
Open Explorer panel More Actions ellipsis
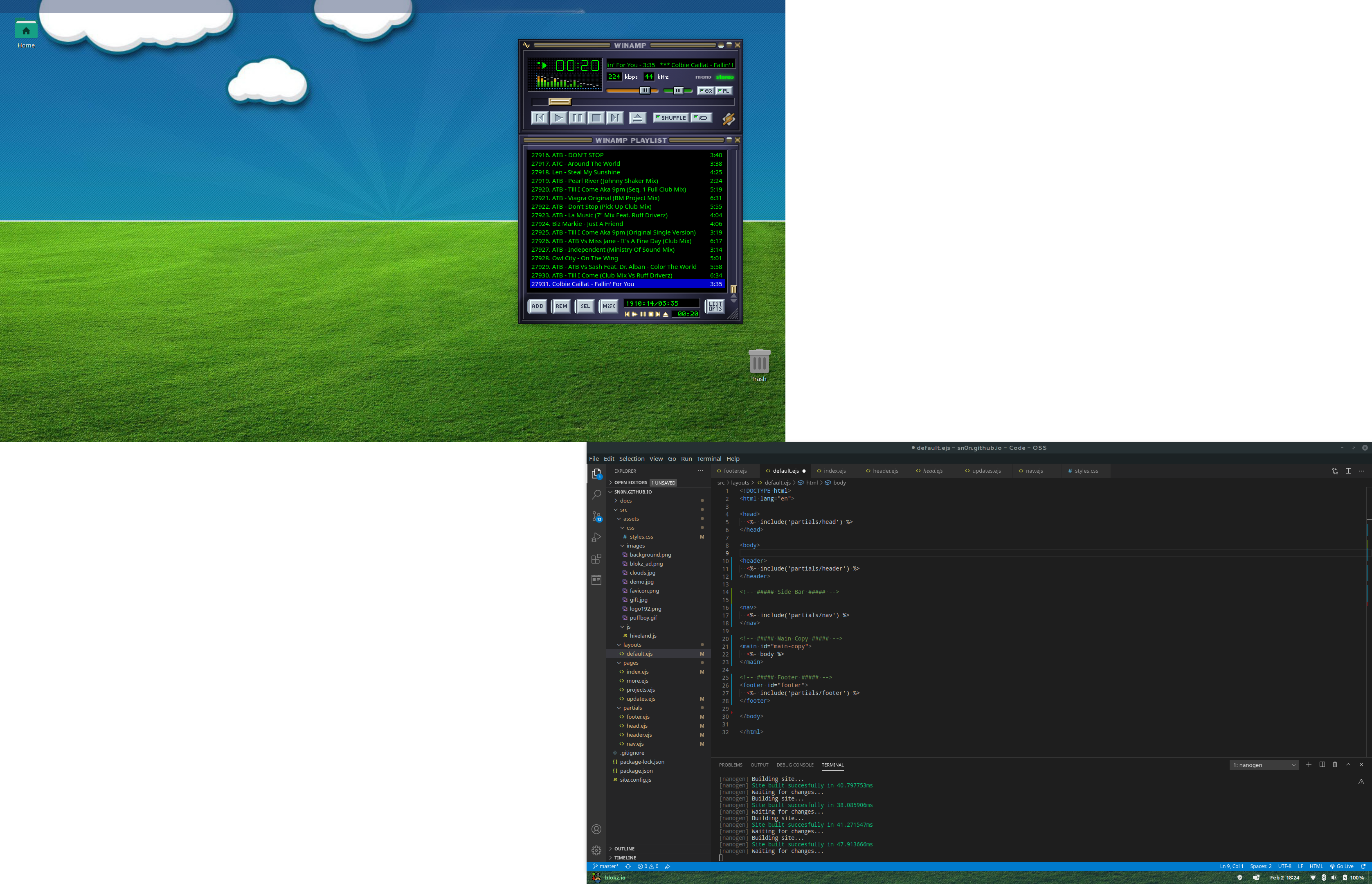[700, 471]
